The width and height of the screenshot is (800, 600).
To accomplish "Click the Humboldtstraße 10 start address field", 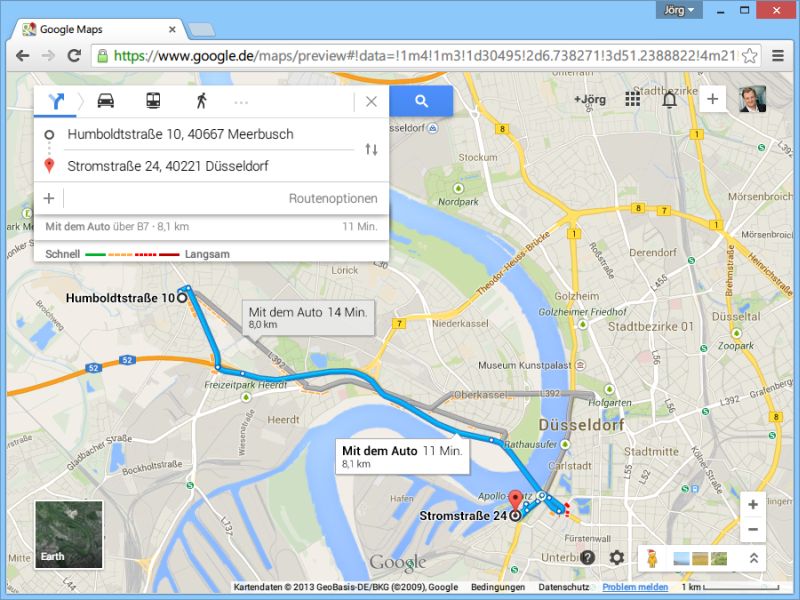I will [x=209, y=134].
